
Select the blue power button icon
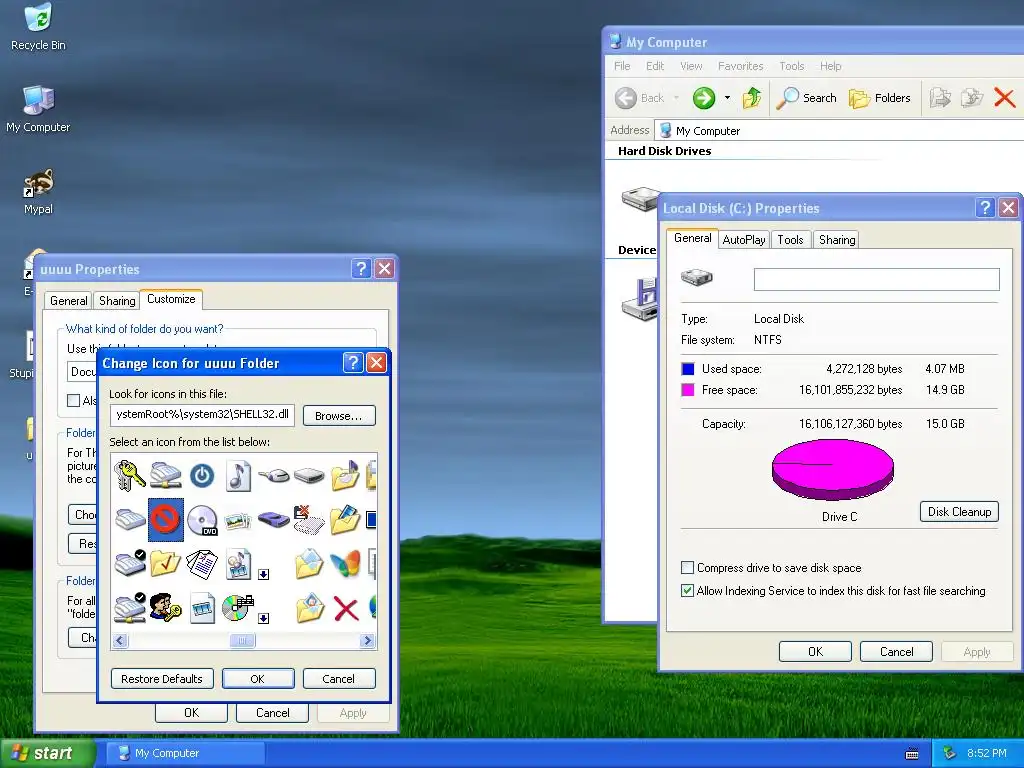(x=202, y=475)
